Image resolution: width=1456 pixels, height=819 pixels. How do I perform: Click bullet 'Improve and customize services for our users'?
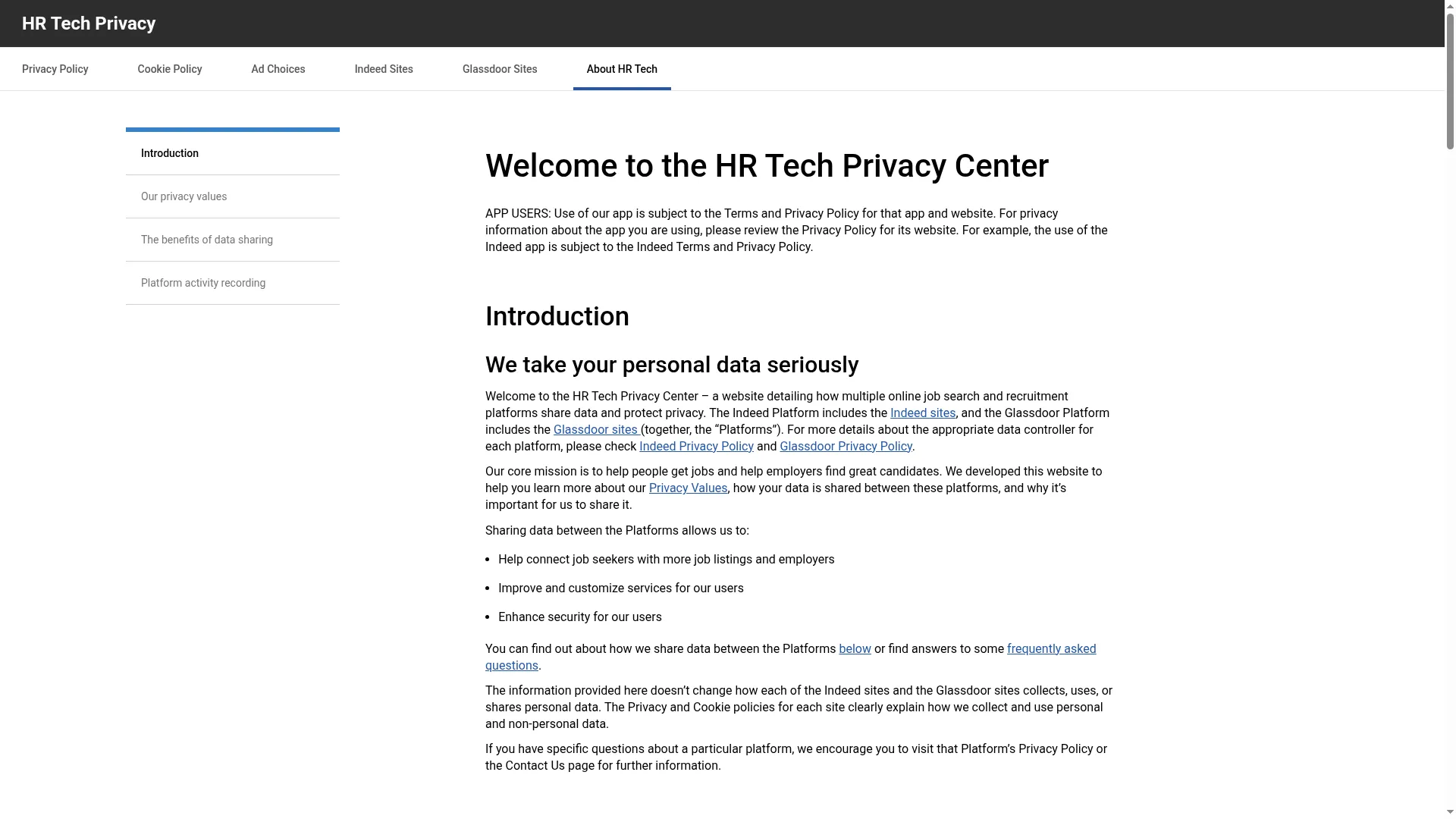point(620,588)
